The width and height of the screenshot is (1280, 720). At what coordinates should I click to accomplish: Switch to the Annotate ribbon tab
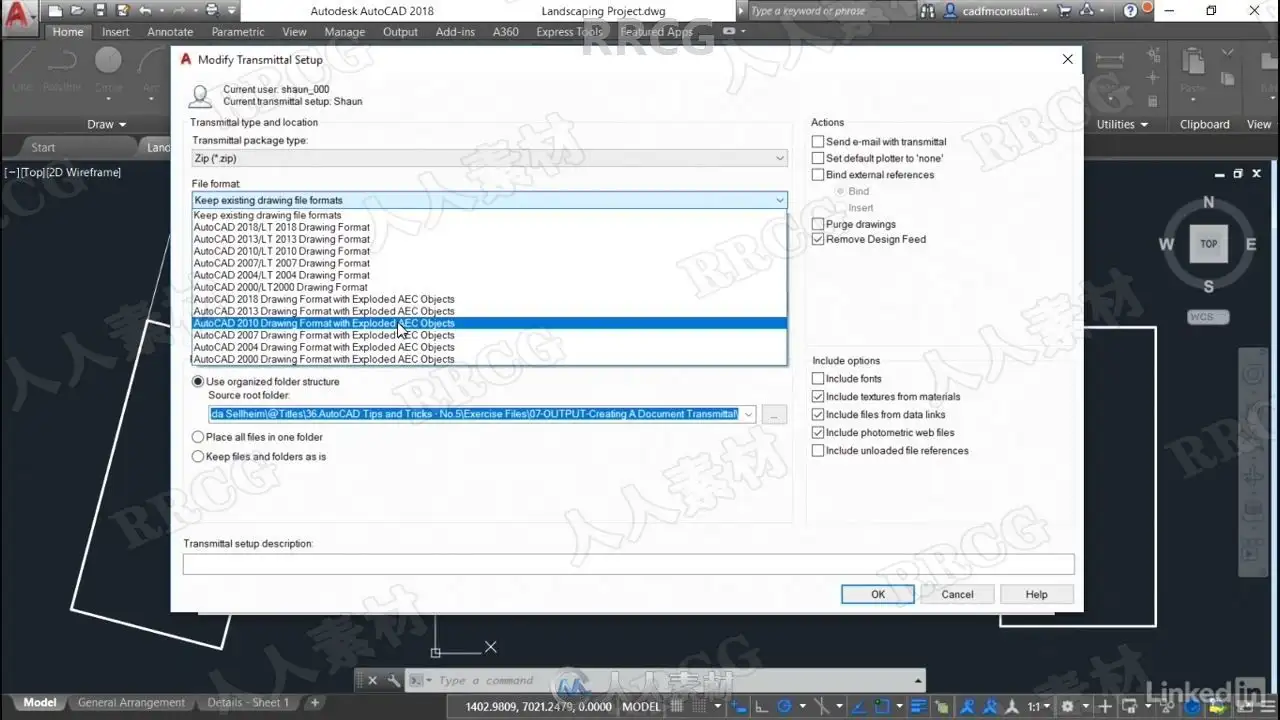click(170, 32)
